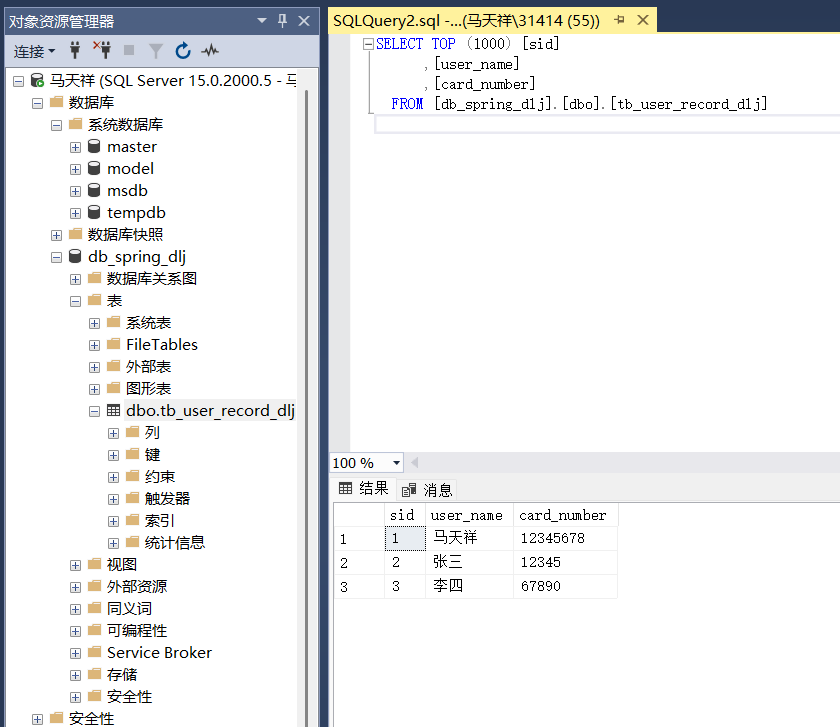Expand the tempdb database node
The width and height of the screenshot is (840, 727).
click(x=75, y=213)
